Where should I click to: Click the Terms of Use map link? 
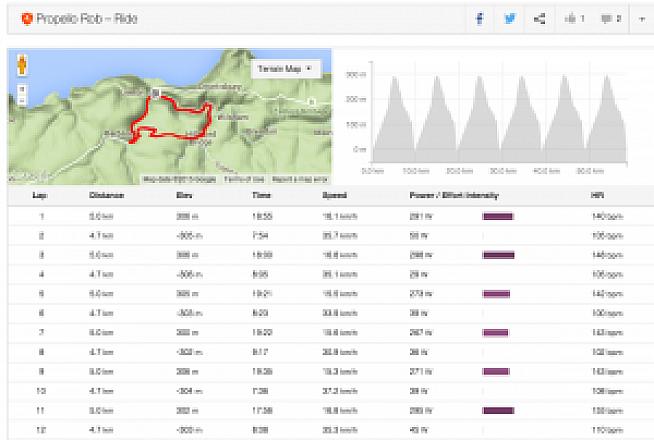[x=242, y=179]
